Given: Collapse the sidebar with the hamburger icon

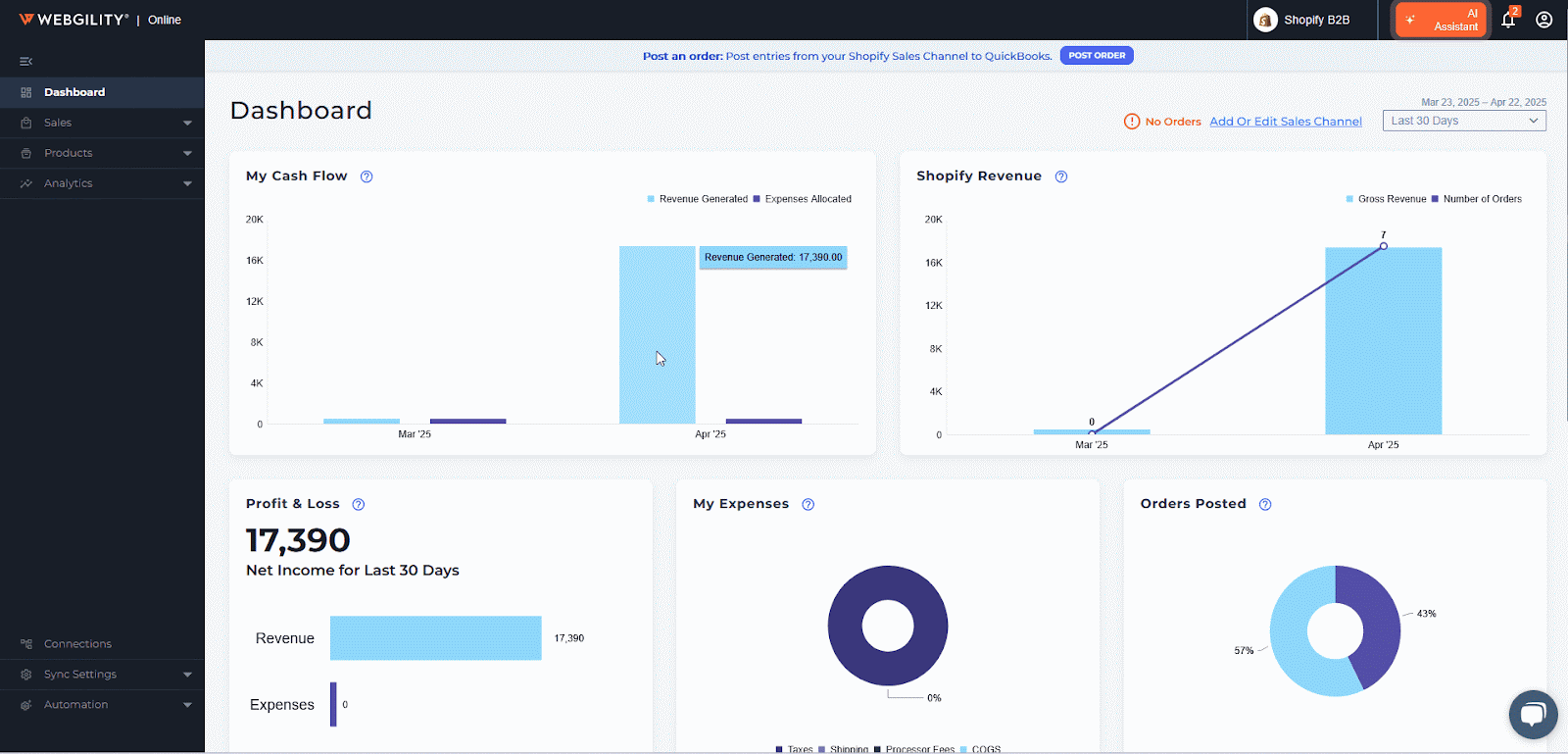Looking at the screenshot, I should 25,62.
